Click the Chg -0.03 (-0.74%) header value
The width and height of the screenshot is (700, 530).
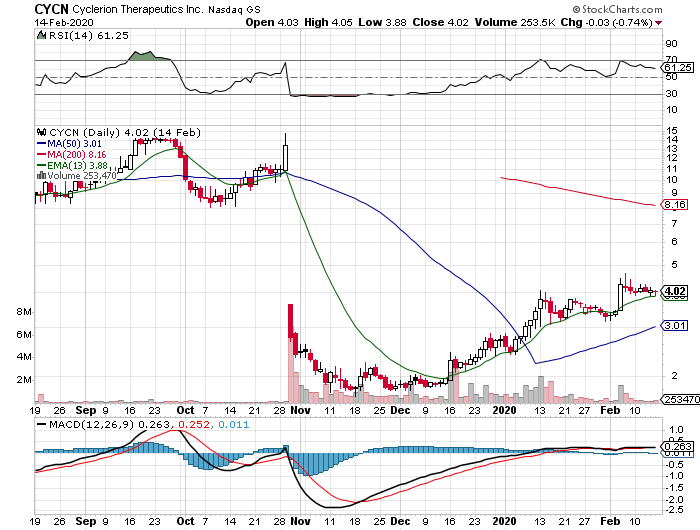(630, 22)
